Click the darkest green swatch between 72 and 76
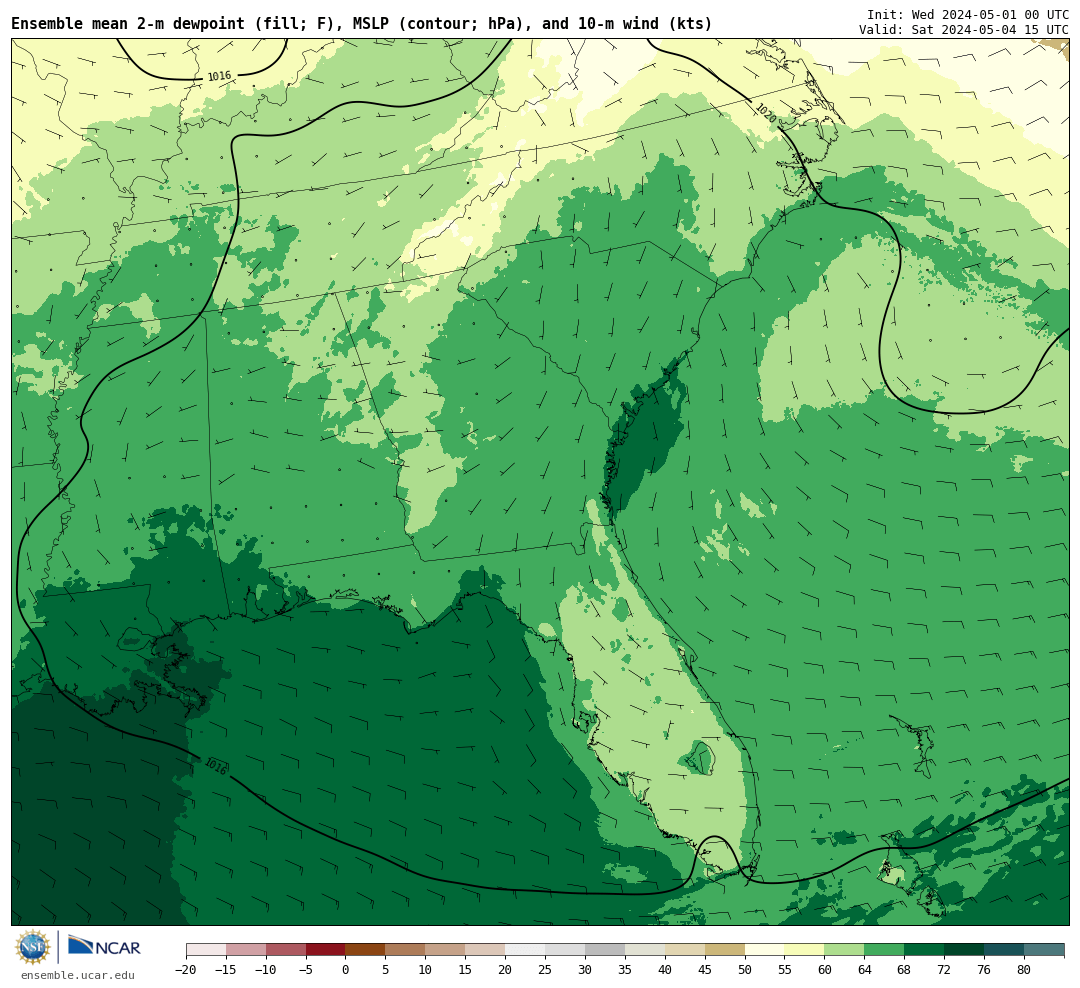This screenshot has height=988, width=1080. pyautogui.click(x=964, y=950)
